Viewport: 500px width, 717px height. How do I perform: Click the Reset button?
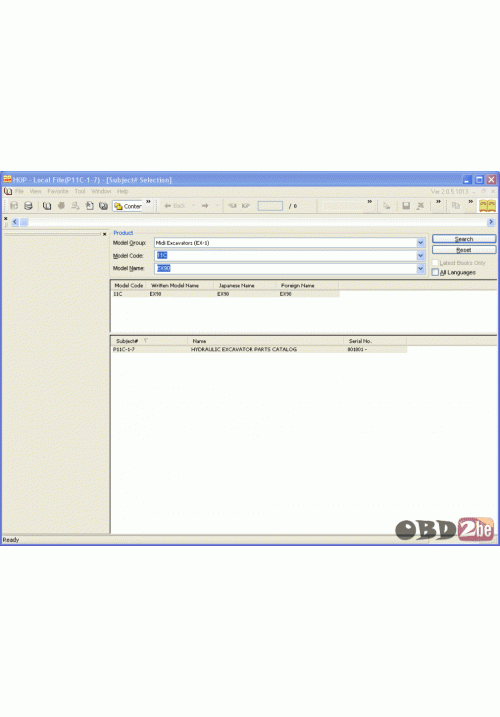[464, 250]
